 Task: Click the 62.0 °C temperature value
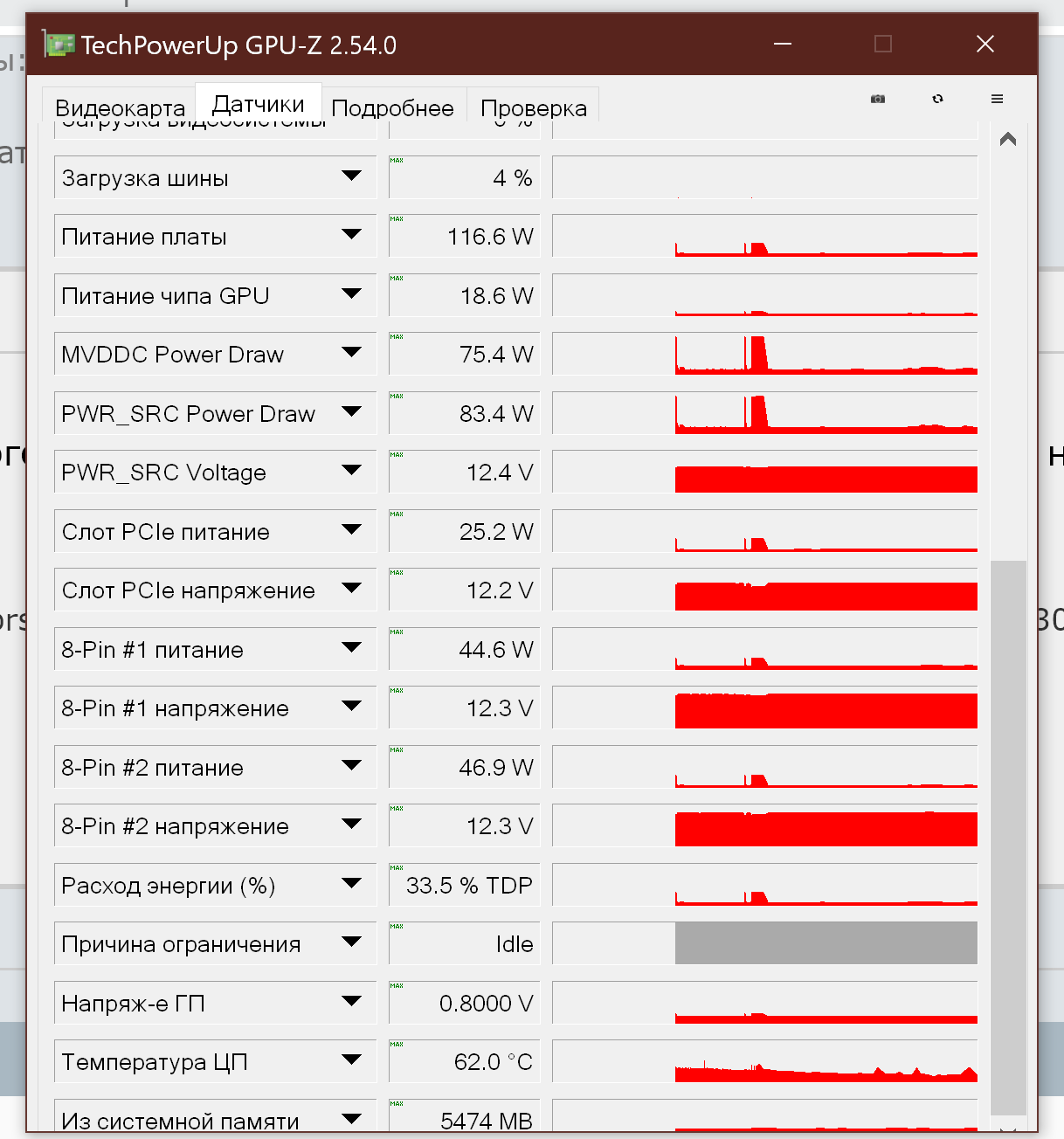(x=465, y=1061)
